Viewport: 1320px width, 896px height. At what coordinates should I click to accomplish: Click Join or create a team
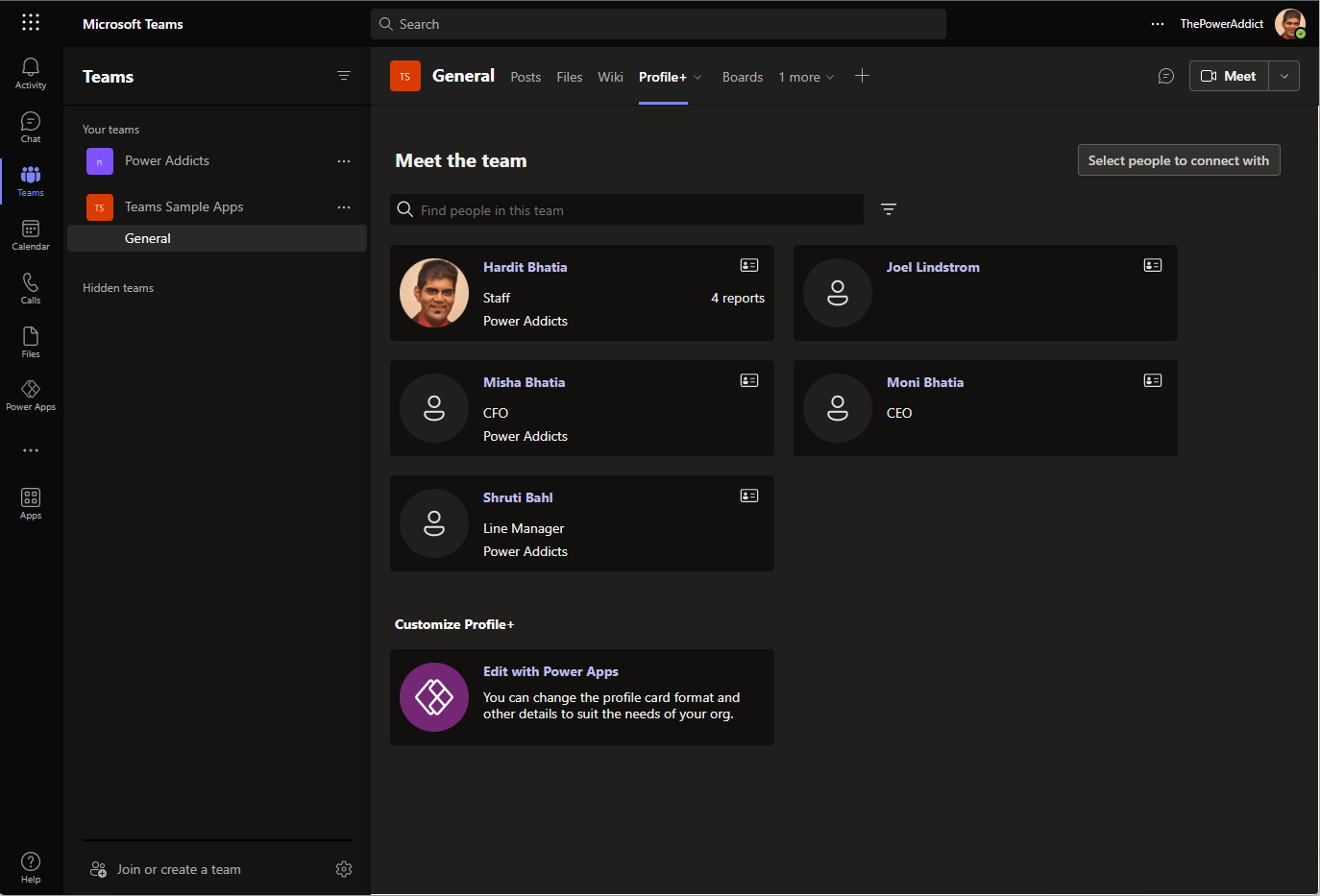179,869
